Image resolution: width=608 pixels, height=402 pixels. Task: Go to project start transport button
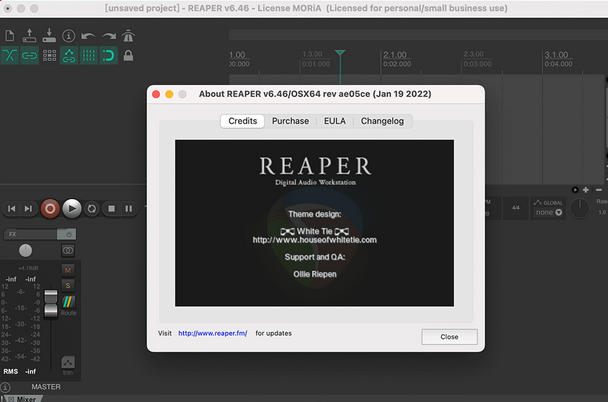[12, 209]
